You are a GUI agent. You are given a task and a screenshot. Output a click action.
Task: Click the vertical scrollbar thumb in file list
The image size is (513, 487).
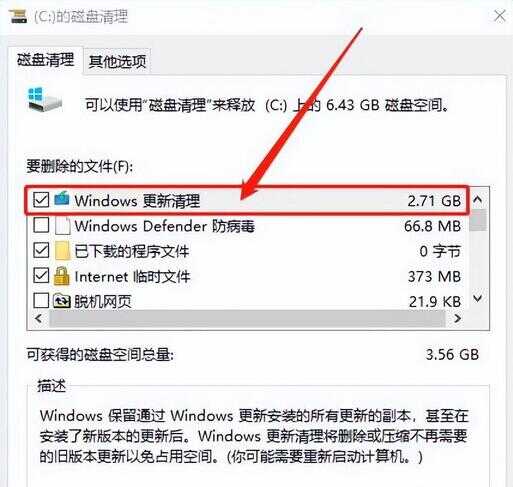tap(478, 220)
